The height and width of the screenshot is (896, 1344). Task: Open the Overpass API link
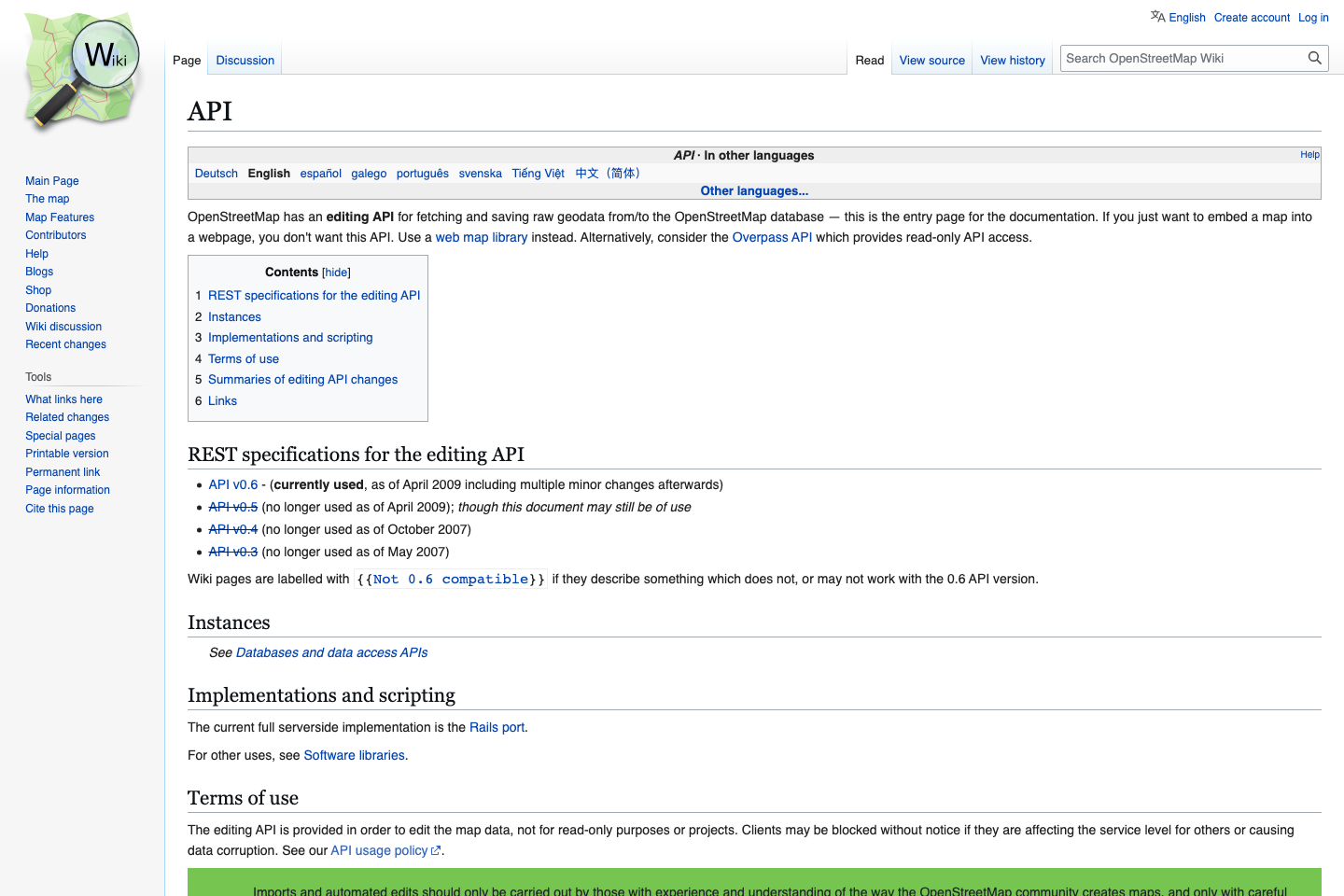click(772, 237)
